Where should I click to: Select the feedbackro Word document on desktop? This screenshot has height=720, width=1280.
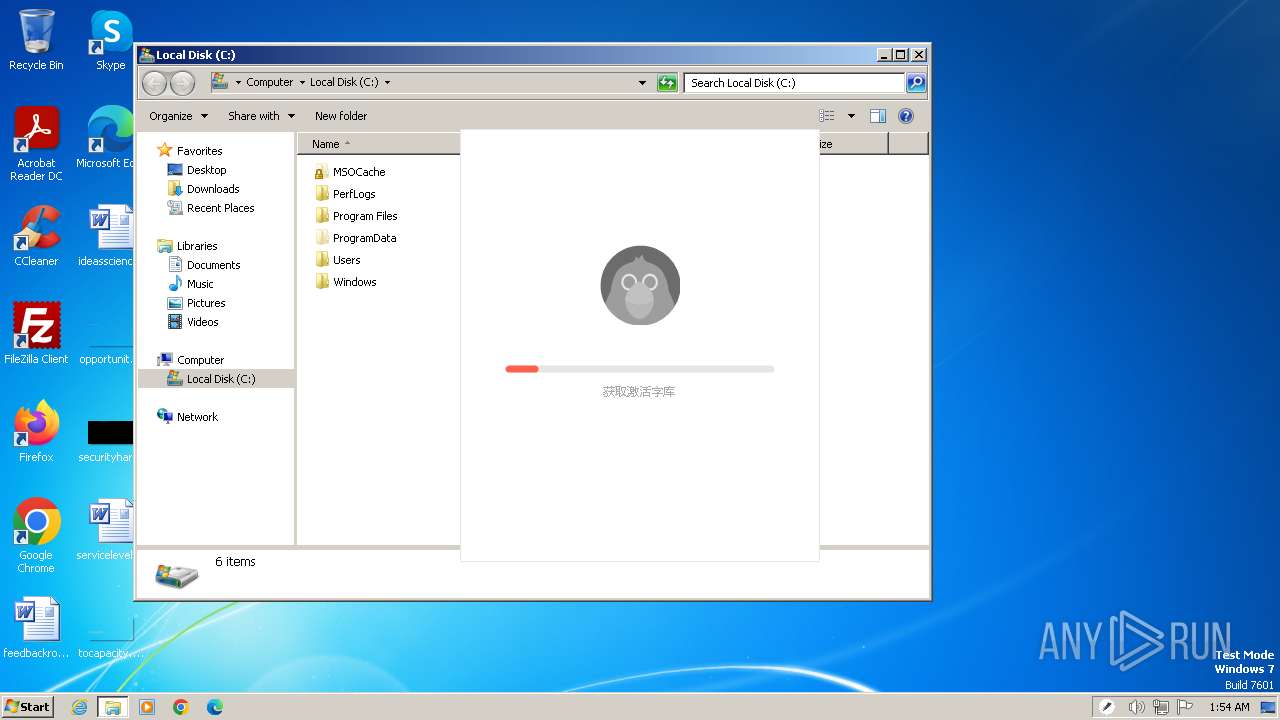(x=36, y=628)
